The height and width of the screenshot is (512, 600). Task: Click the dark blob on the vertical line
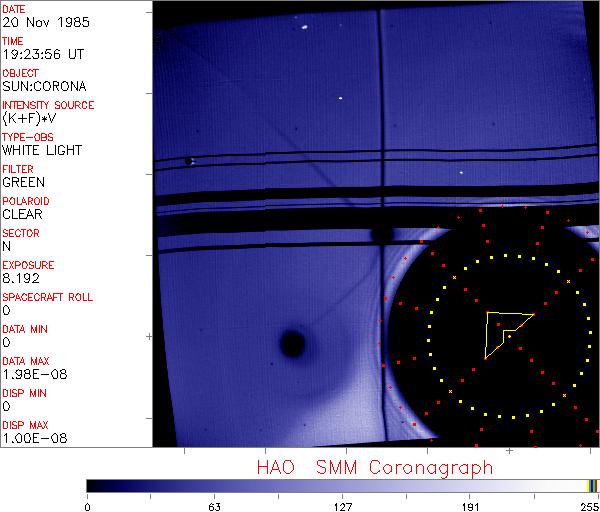coord(381,235)
